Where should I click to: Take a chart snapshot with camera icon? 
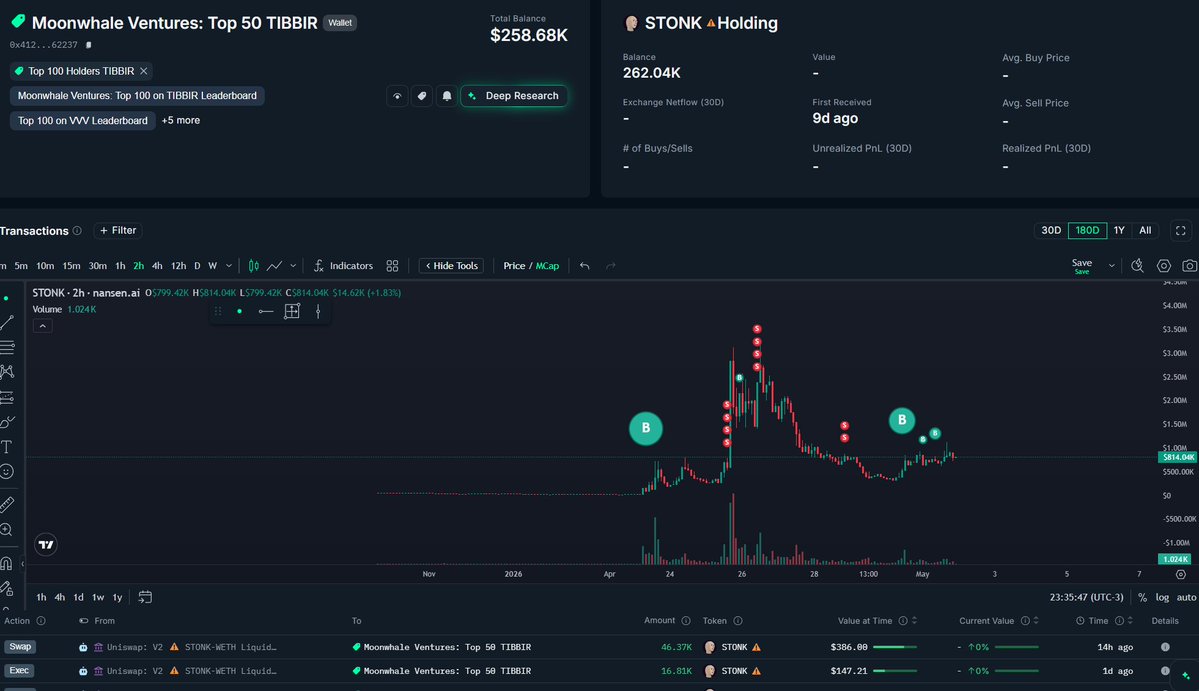1189,266
